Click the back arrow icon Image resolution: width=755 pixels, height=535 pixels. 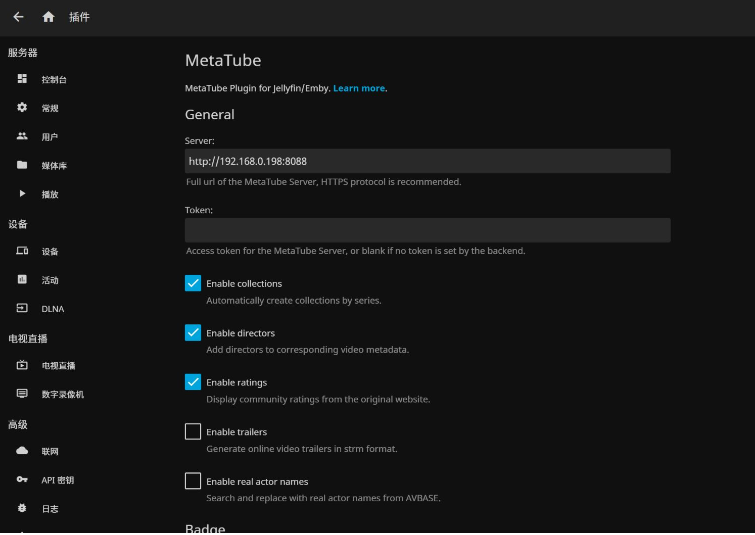tap(18, 17)
